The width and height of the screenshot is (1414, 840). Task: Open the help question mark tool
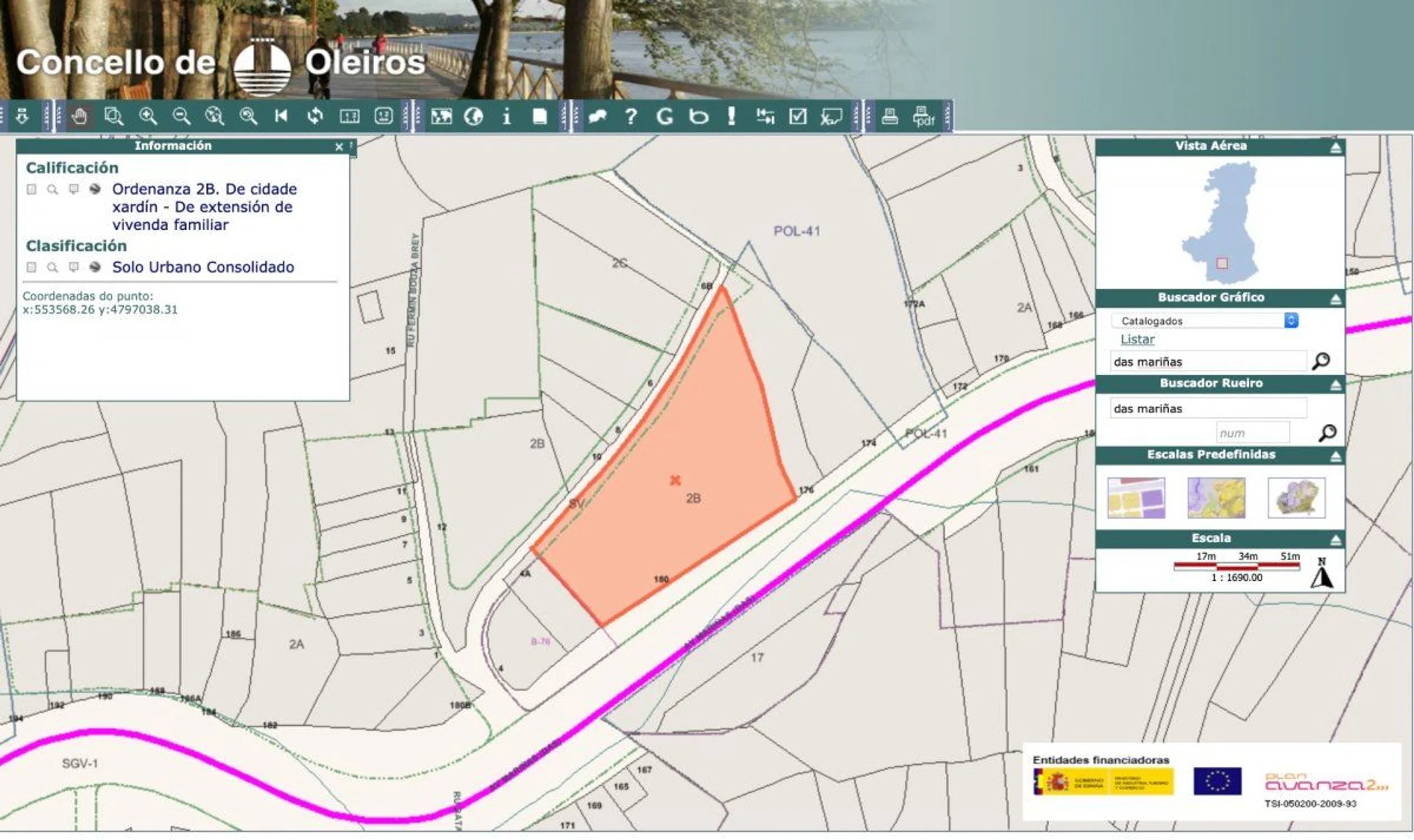pyautogui.click(x=631, y=116)
